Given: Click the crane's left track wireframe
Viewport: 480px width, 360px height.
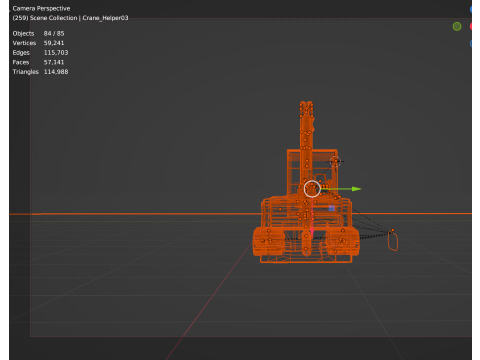Looking at the screenshot, I should (x=269, y=241).
